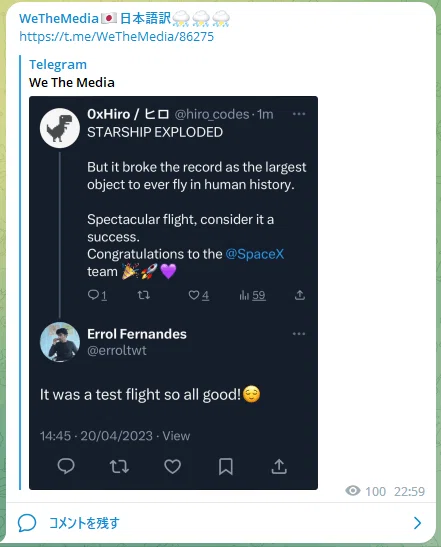Screen dimensions: 441x547
Task: Open the three-dot menu on 0xHiro's tweet
Action: (x=299, y=114)
